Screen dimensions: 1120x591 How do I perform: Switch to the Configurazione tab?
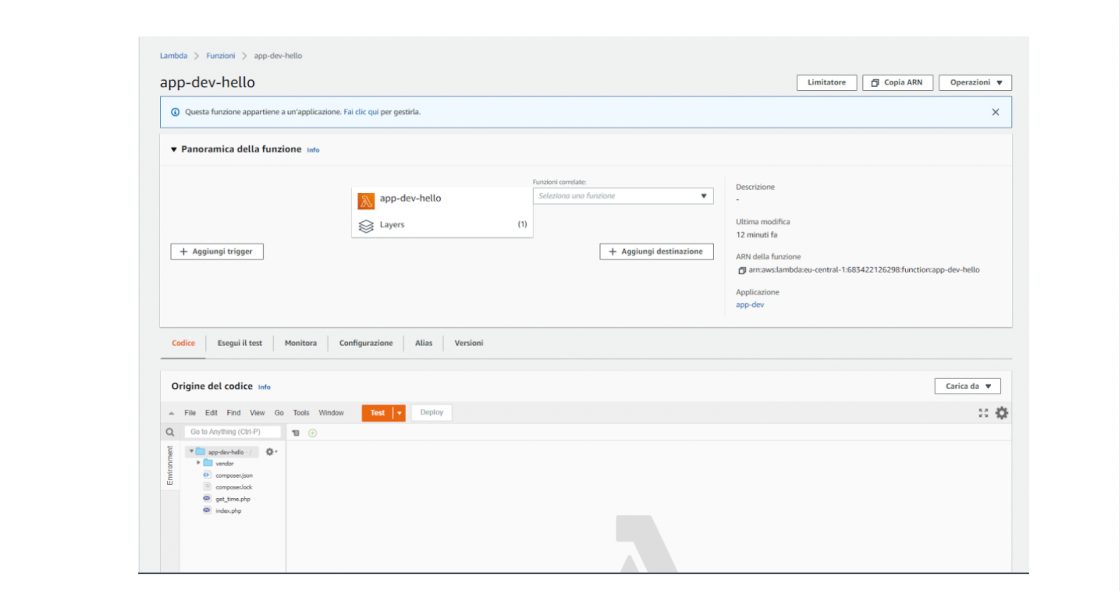coord(366,343)
